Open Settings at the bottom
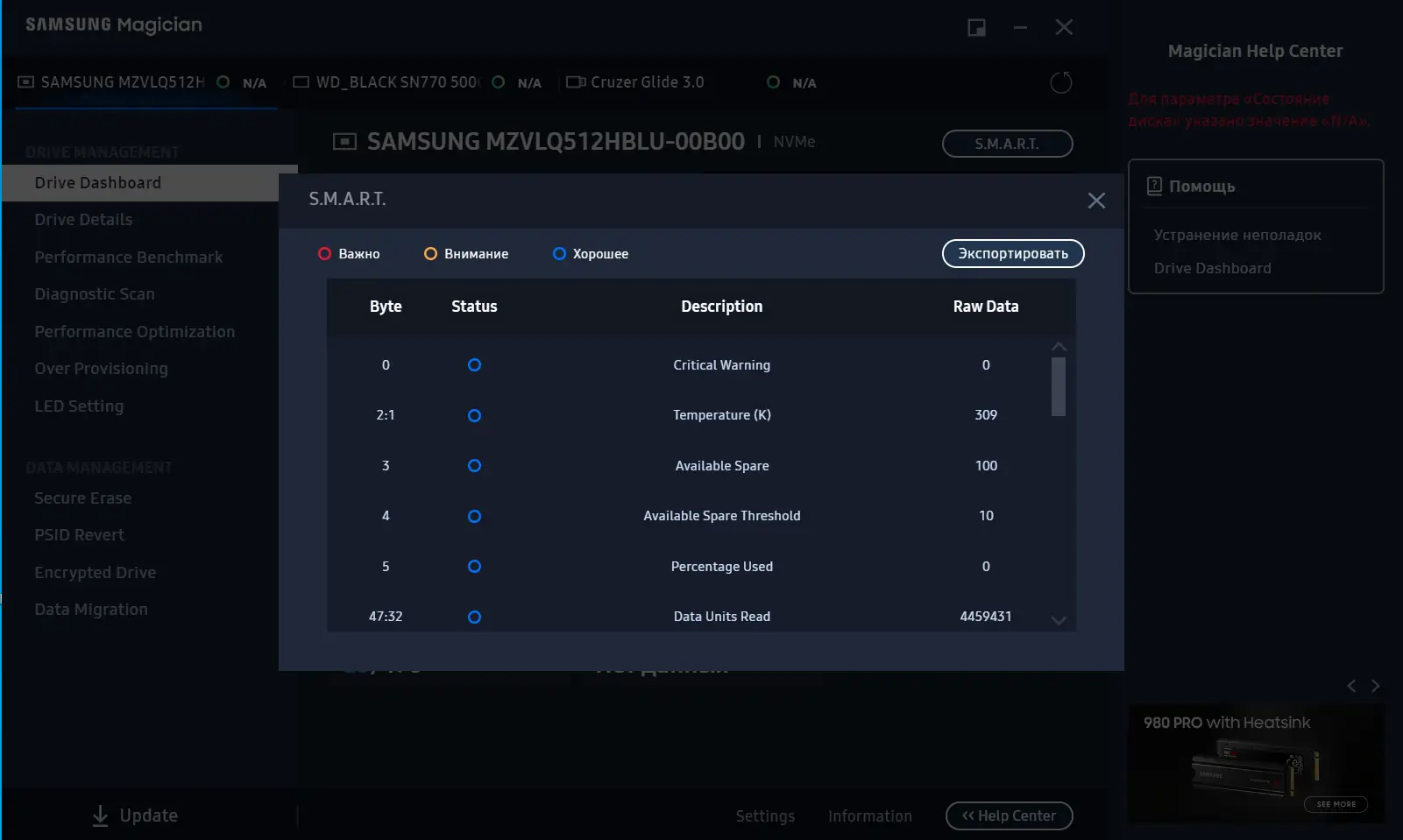1403x840 pixels. [x=765, y=816]
